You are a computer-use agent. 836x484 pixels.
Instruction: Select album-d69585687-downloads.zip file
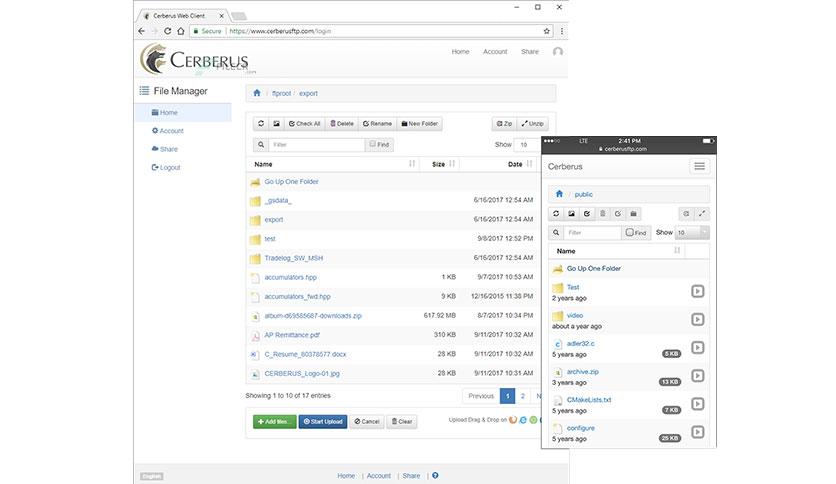coord(313,316)
